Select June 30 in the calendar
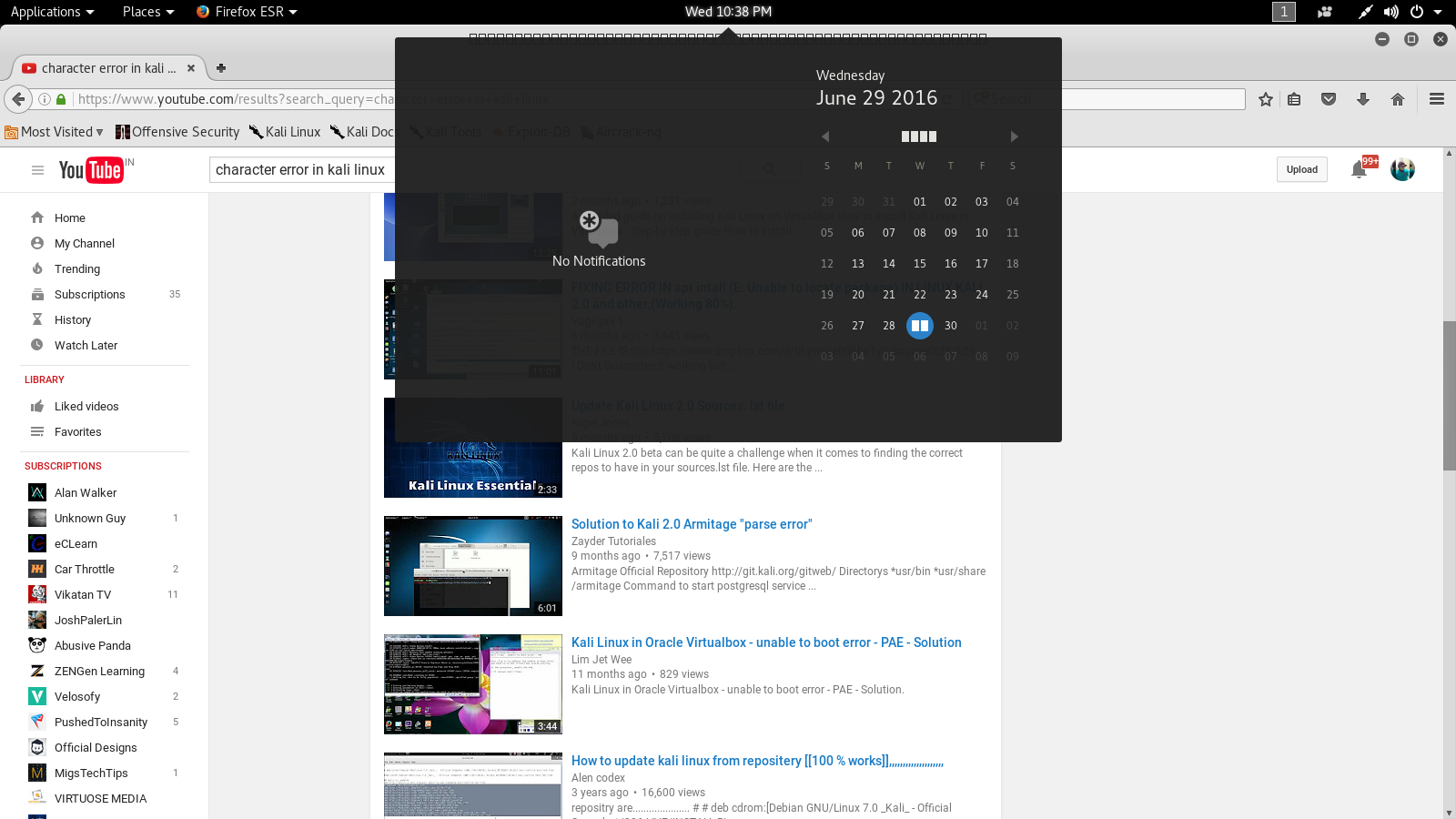 tap(951, 326)
